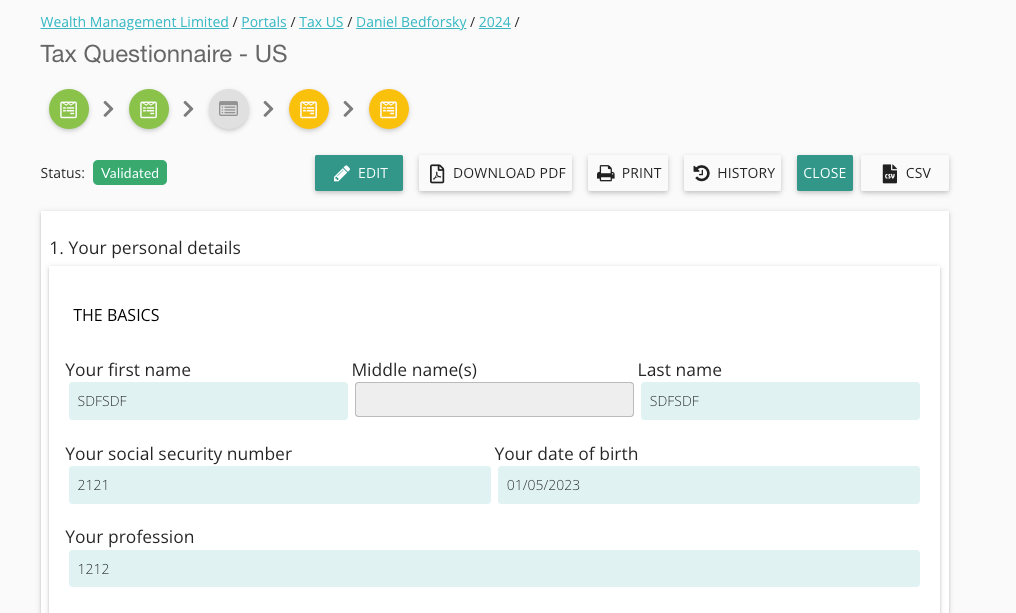The width and height of the screenshot is (1016, 613).
Task: Export the questionnaire as CSV
Action: tap(905, 173)
